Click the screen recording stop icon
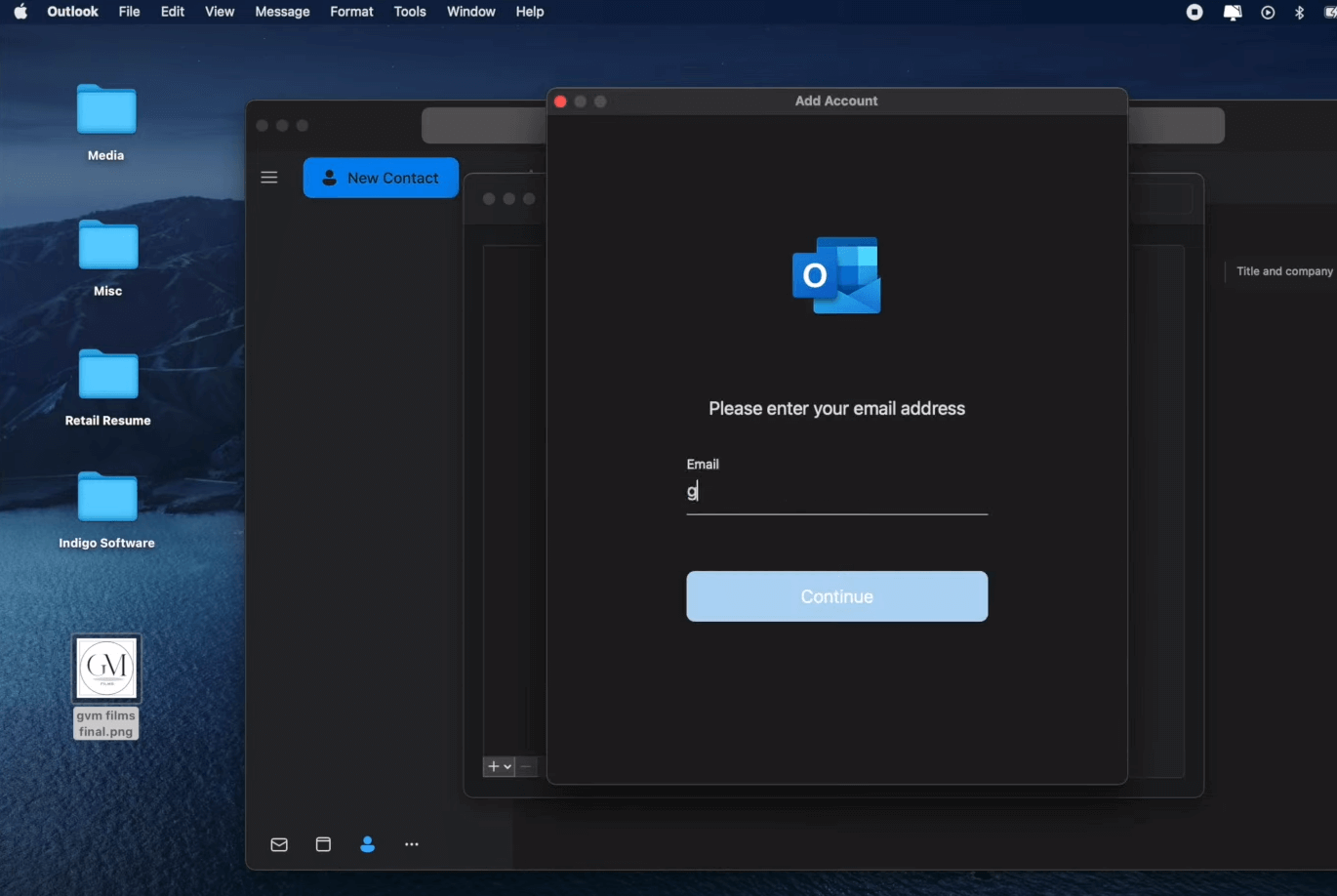The width and height of the screenshot is (1337, 896). click(x=1195, y=12)
